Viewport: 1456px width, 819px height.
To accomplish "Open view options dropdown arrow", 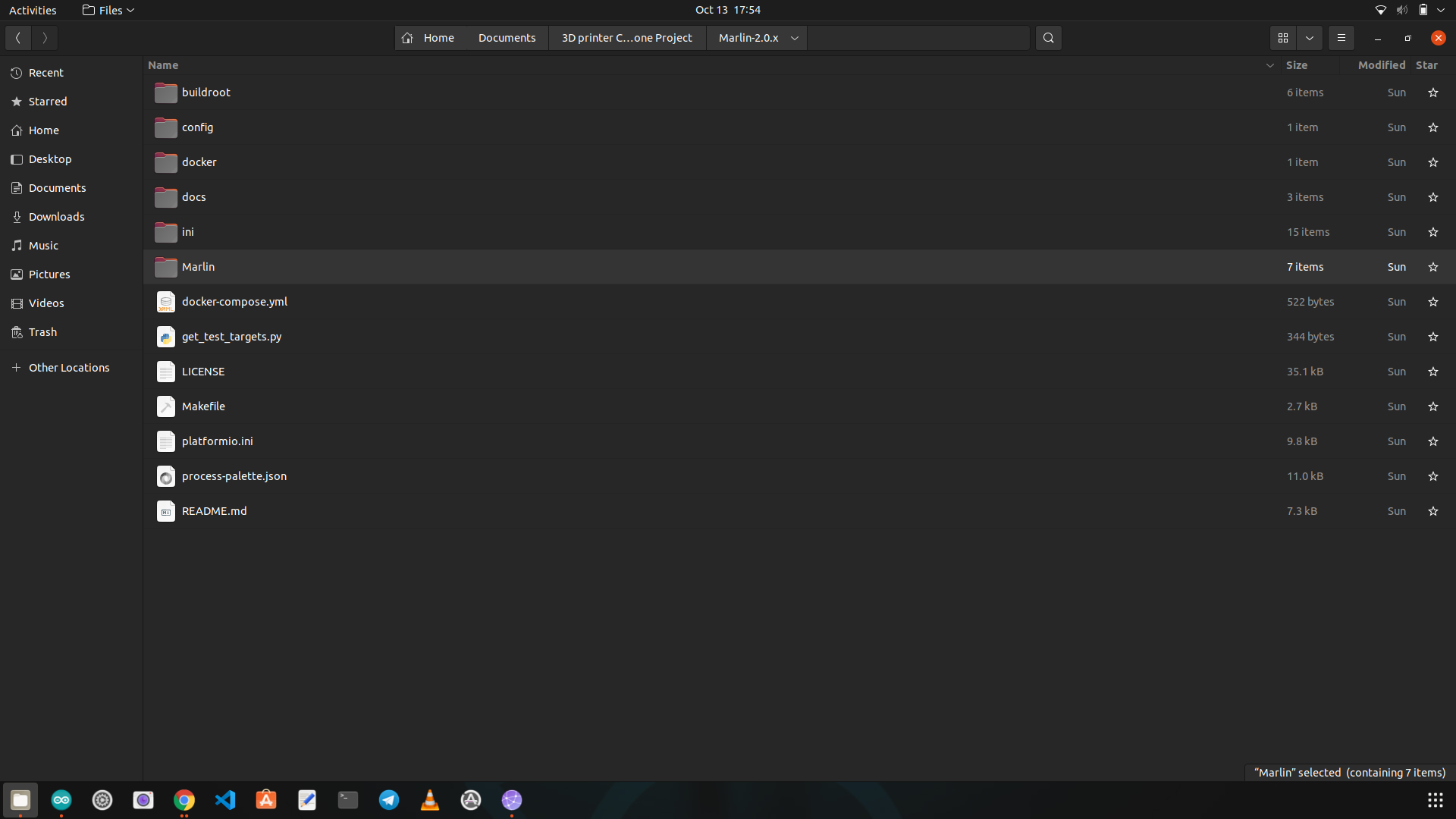I will [x=1310, y=38].
